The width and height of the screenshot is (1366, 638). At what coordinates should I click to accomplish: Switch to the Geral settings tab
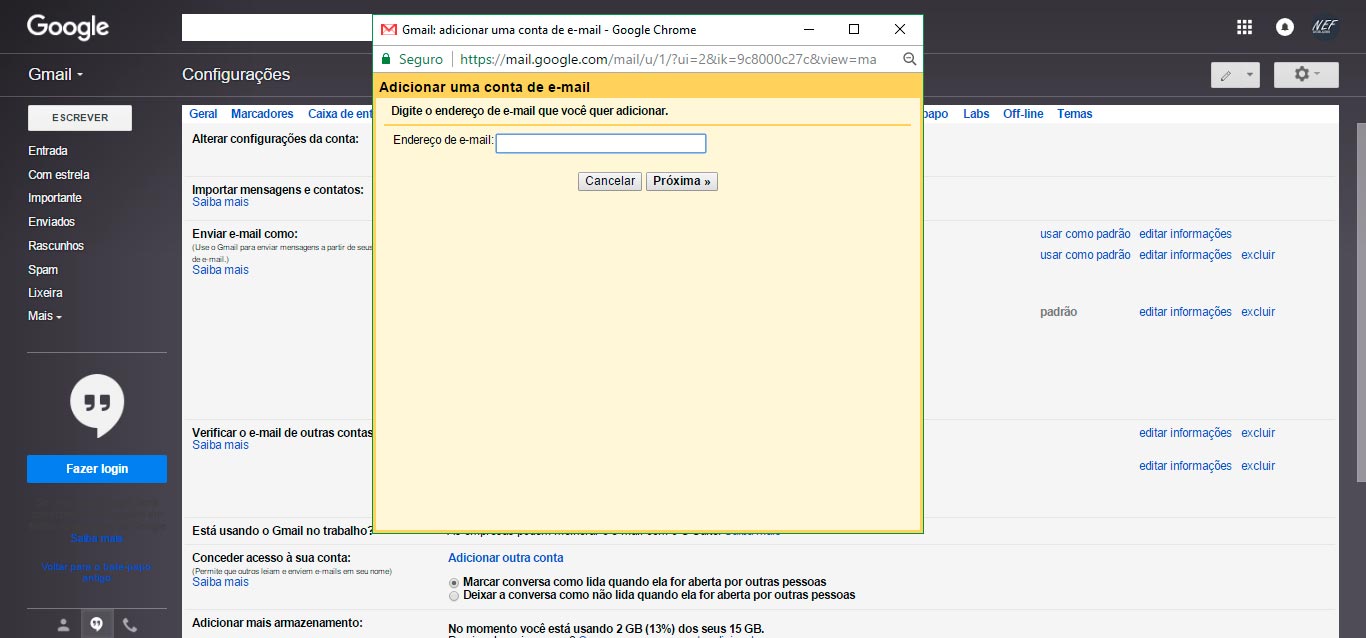coord(203,114)
